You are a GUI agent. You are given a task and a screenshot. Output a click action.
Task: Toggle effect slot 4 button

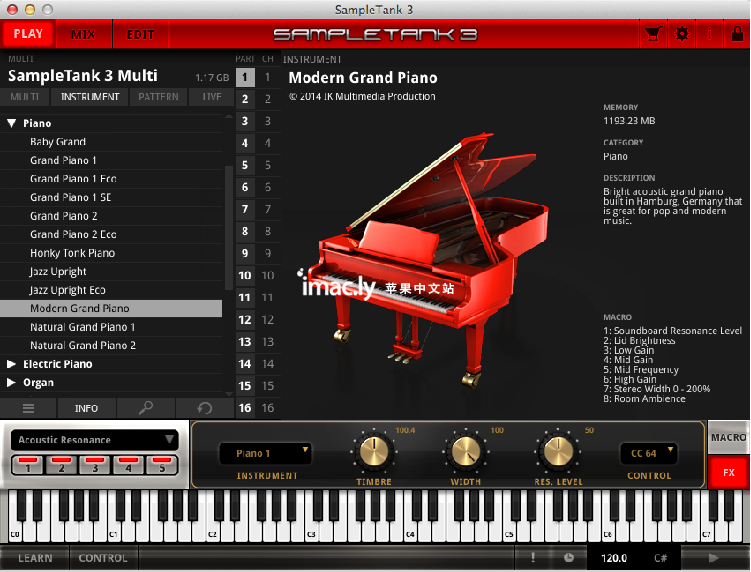click(x=128, y=464)
